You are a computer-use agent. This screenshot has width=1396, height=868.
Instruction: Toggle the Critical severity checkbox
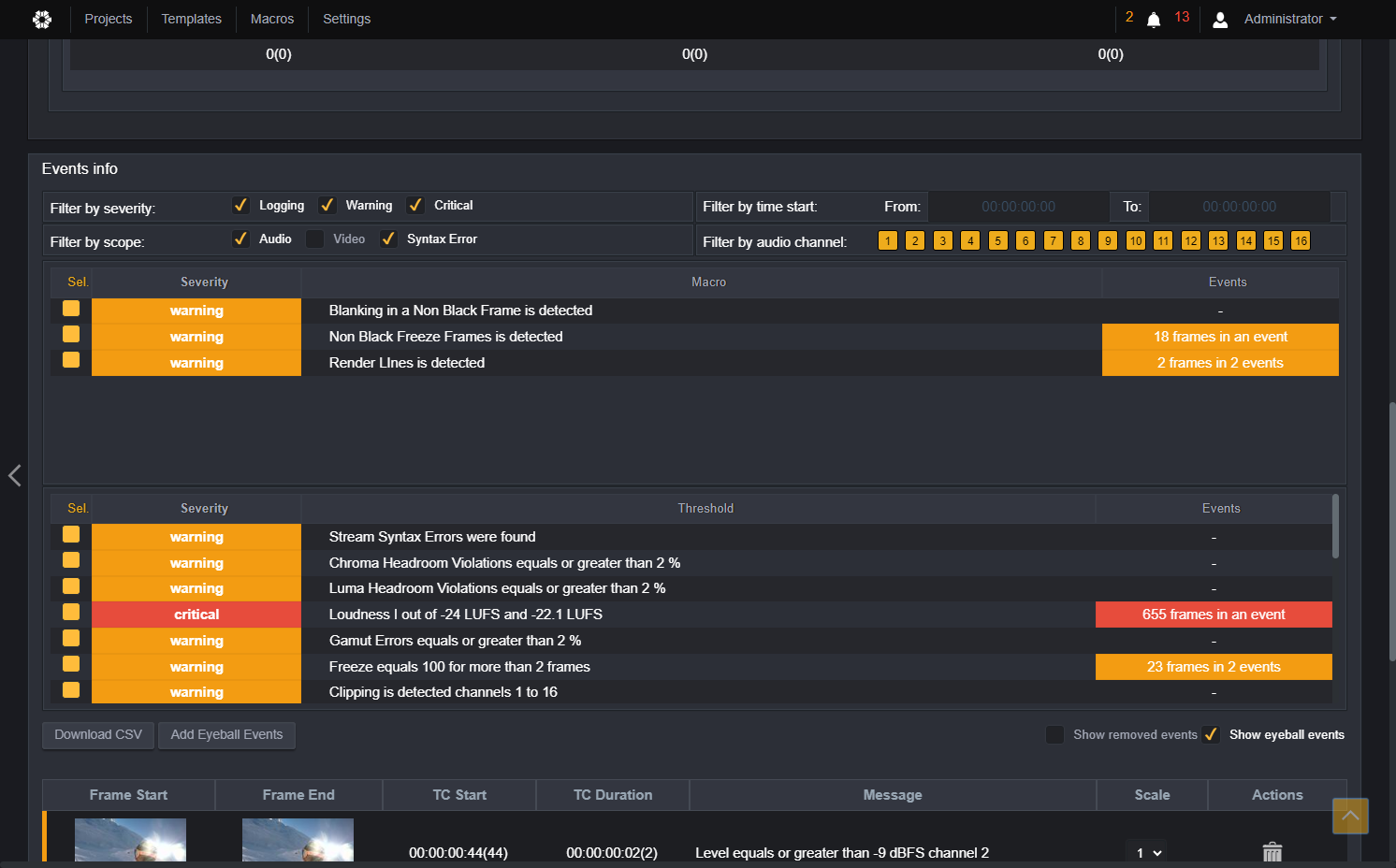pyautogui.click(x=415, y=205)
